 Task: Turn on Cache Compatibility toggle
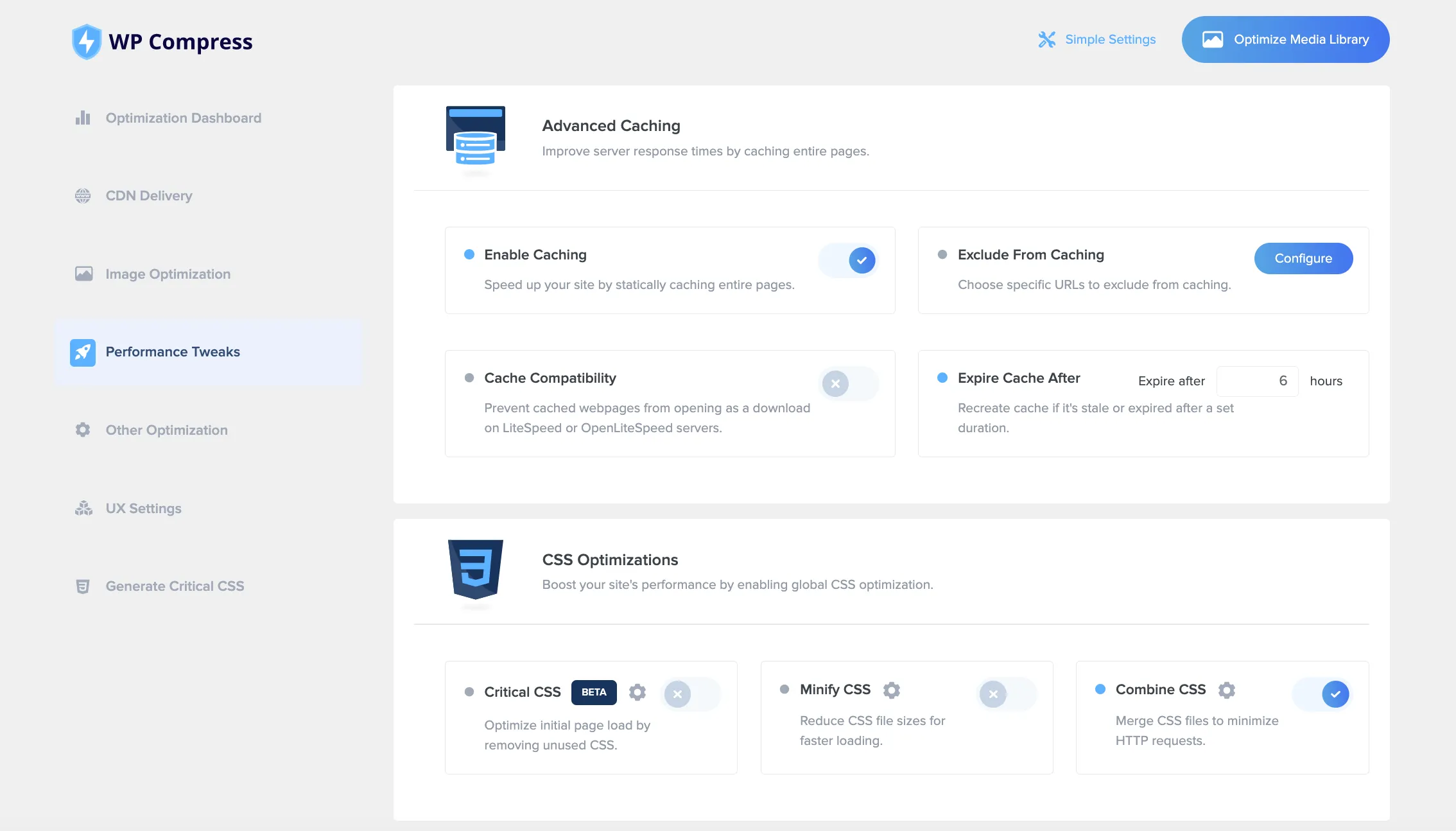tap(849, 384)
